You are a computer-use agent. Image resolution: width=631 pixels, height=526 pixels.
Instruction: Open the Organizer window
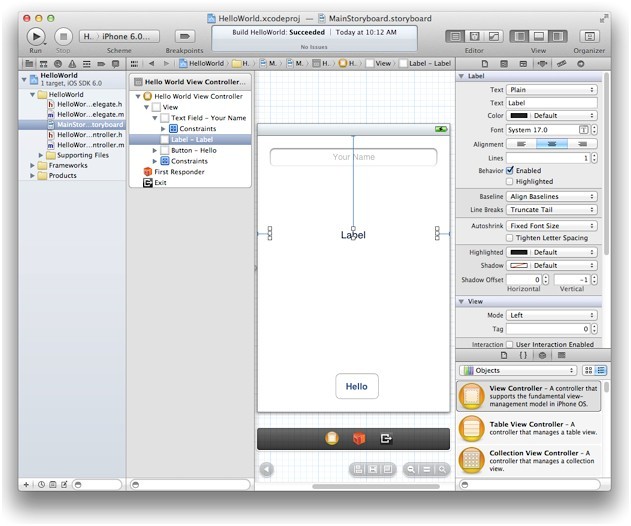click(589, 36)
